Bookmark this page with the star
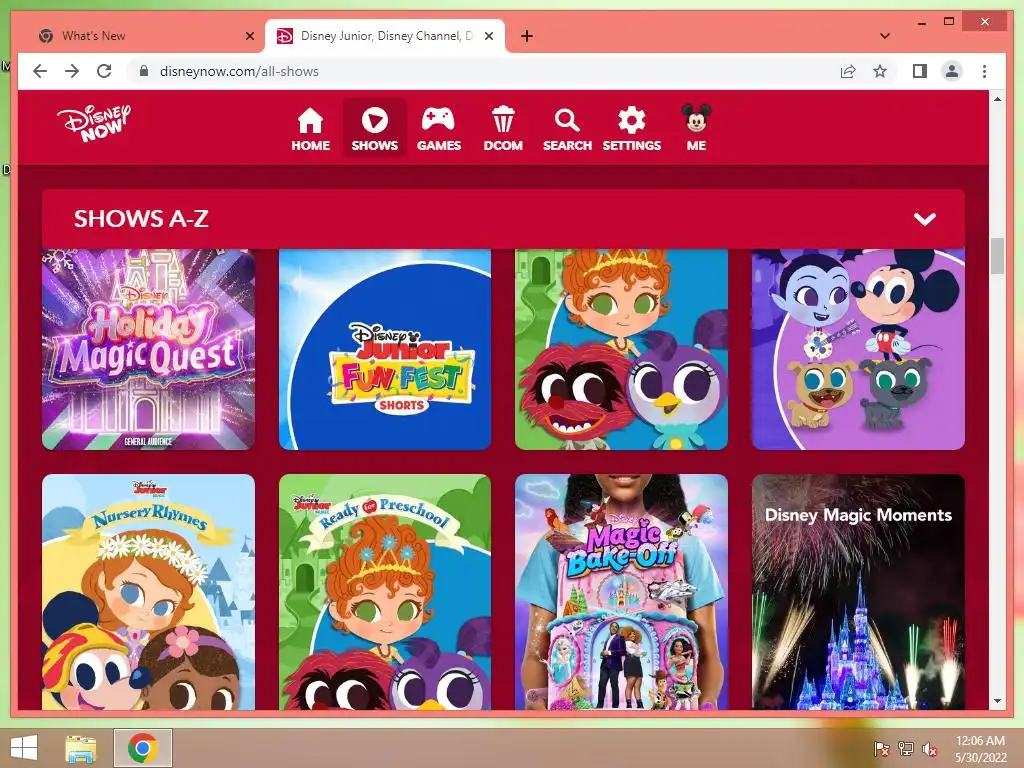Image resolution: width=1024 pixels, height=768 pixels. pyautogui.click(x=880, y=71)
